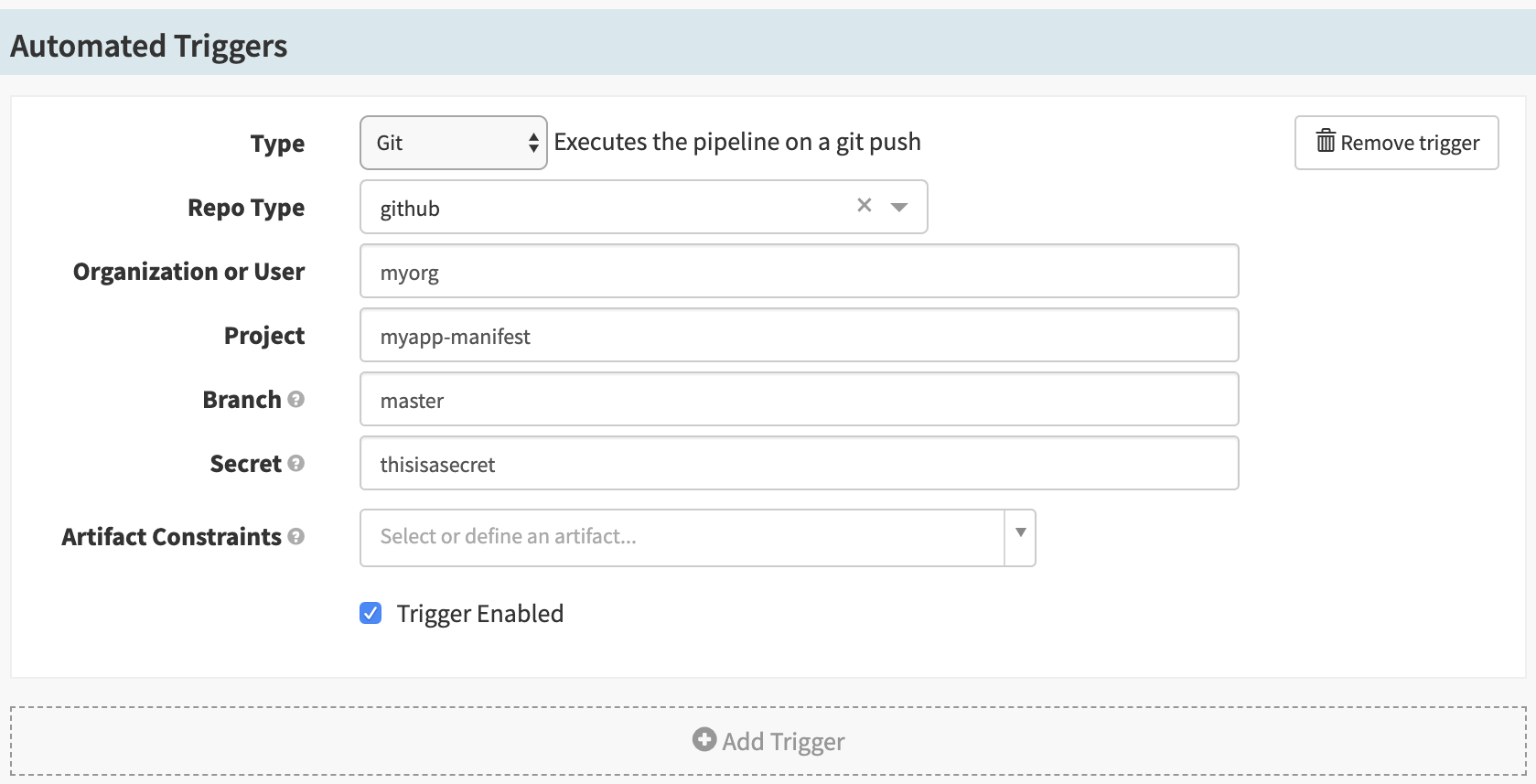The width and height of the screenshot is (1536, 784).
Task: Click the Trigger Enabled label text
Action: (480, 614)
